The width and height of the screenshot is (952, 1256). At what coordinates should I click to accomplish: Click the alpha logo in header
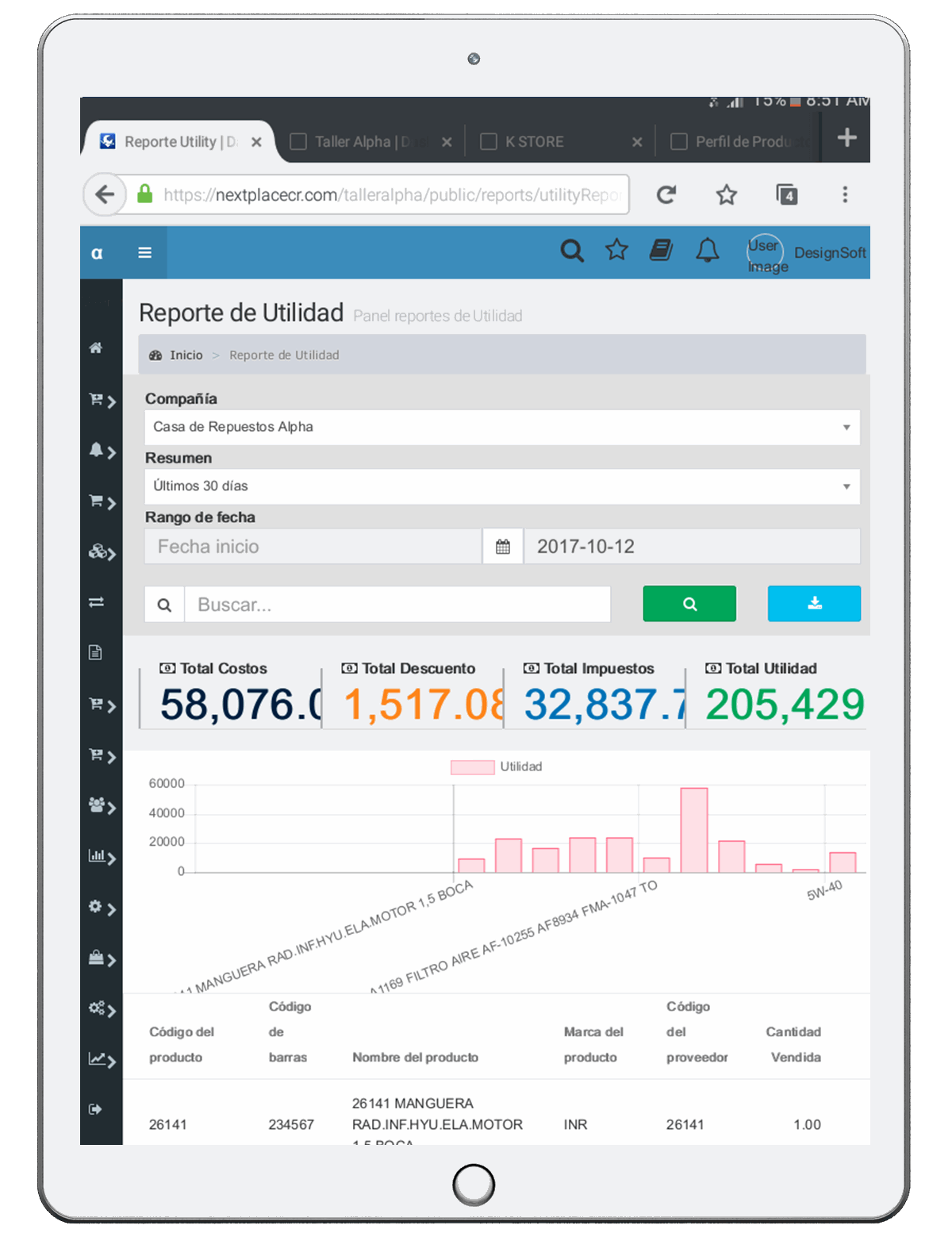pos(97,253)
